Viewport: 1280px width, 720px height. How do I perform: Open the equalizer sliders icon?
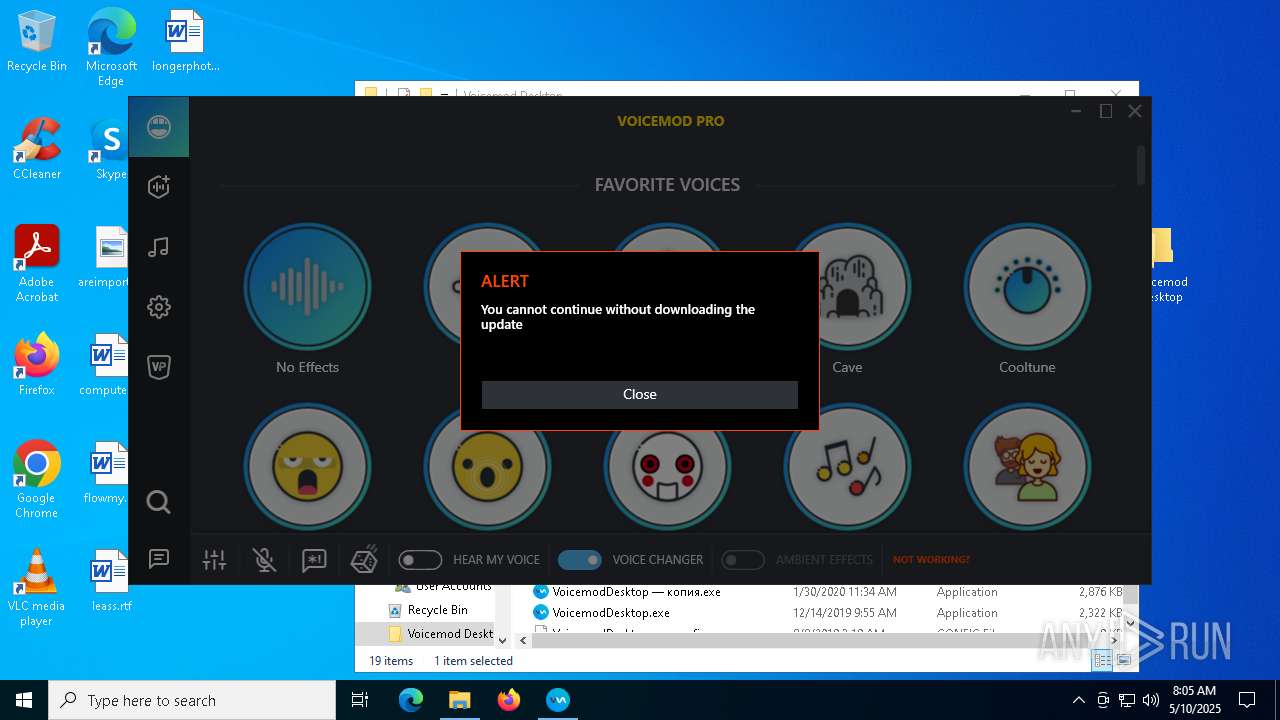(x=214, y=560)
